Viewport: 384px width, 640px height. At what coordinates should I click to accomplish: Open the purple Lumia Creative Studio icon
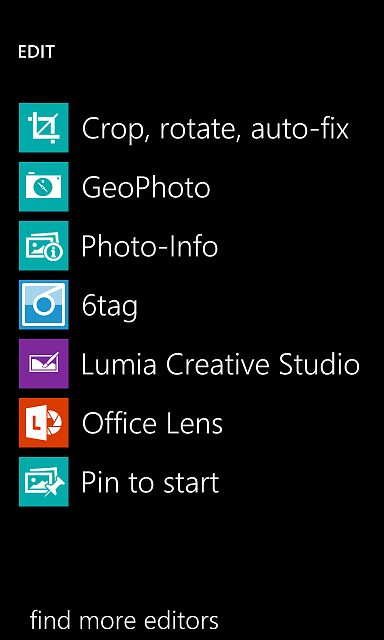[x=44, y=364]
